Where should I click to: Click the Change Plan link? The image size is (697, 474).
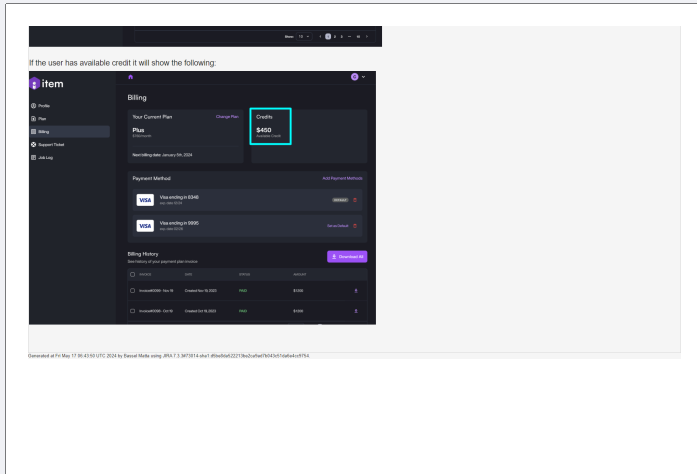pyautogui.click(x=227, y=117)
